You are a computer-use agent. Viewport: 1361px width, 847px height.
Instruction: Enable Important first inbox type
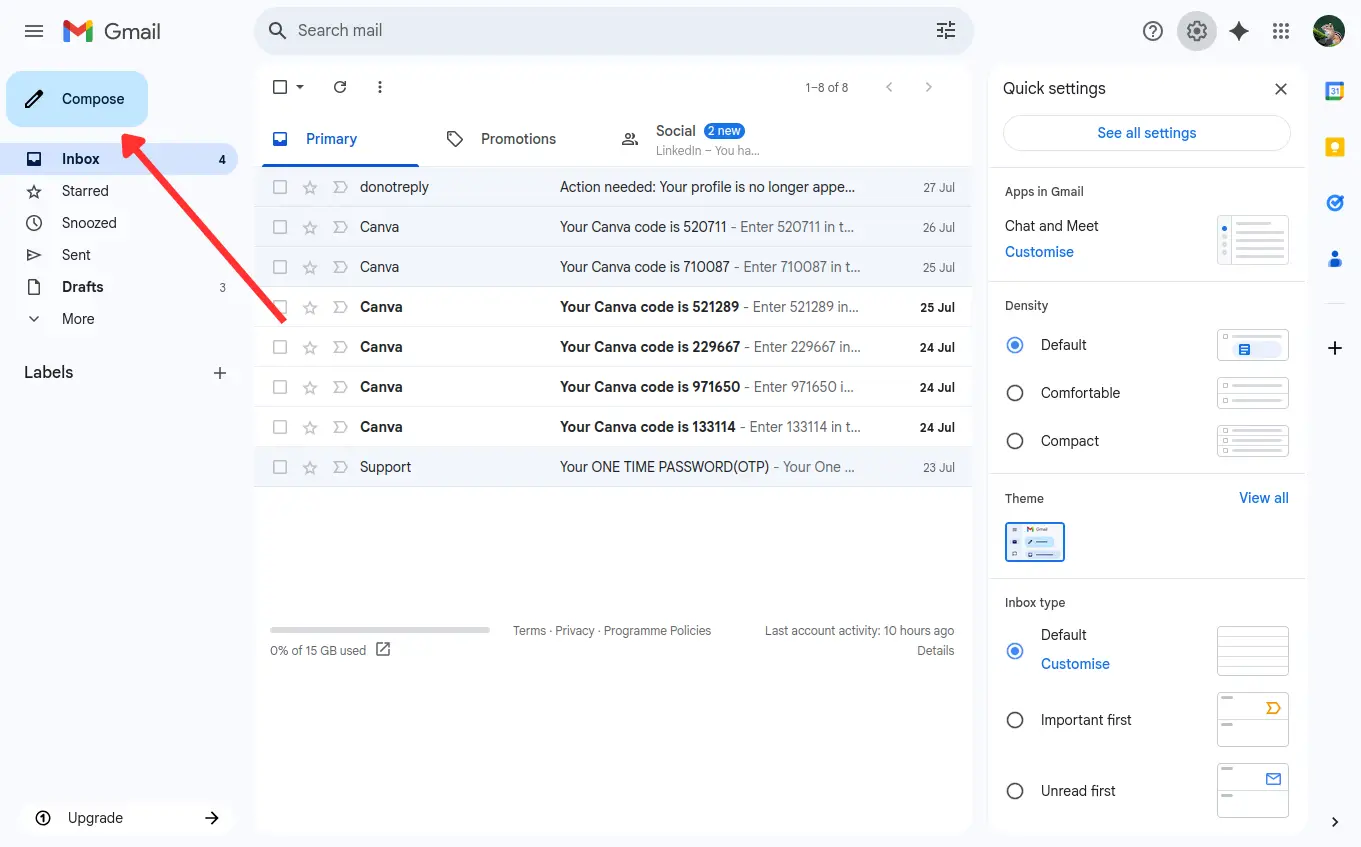tap(1015, 720)
